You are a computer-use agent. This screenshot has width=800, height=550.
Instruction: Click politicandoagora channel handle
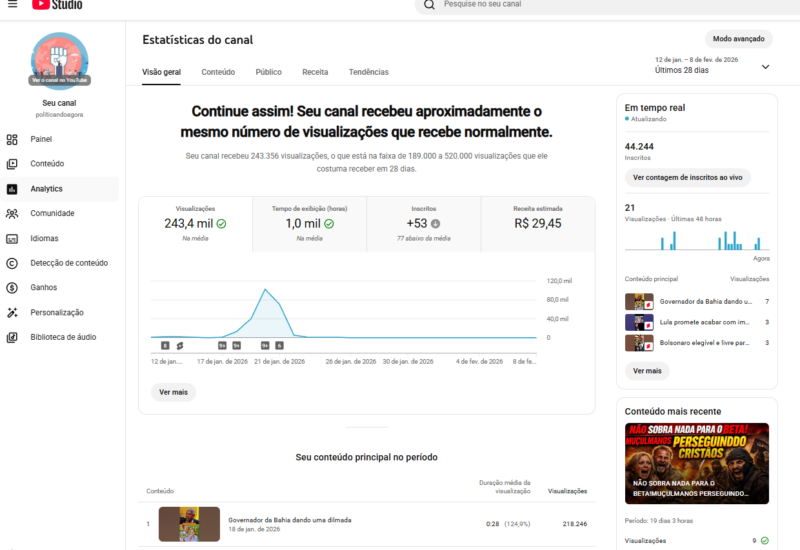pos(59,115)
